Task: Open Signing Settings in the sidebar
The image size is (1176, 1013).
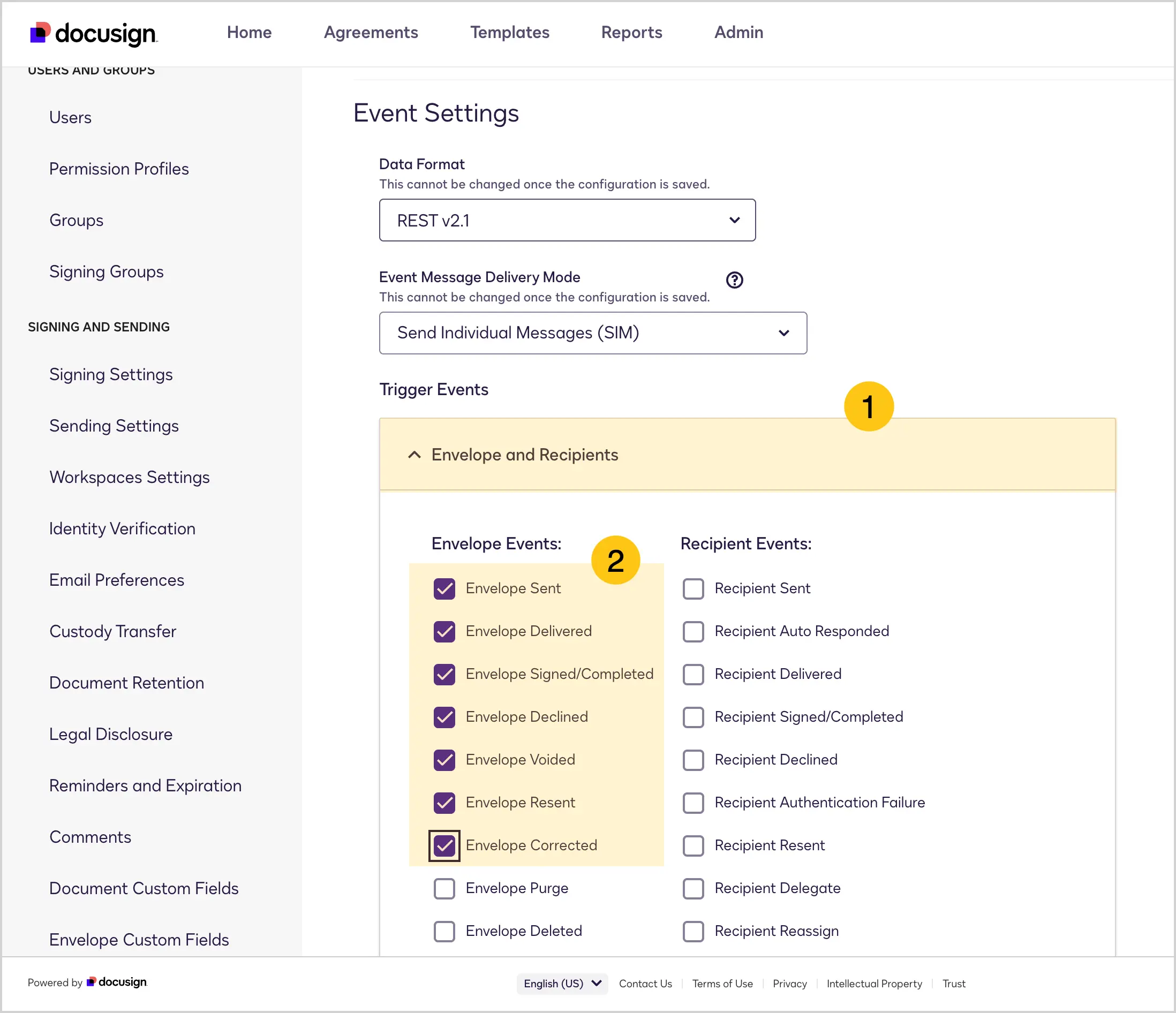Action: click(x=111, y=375)
